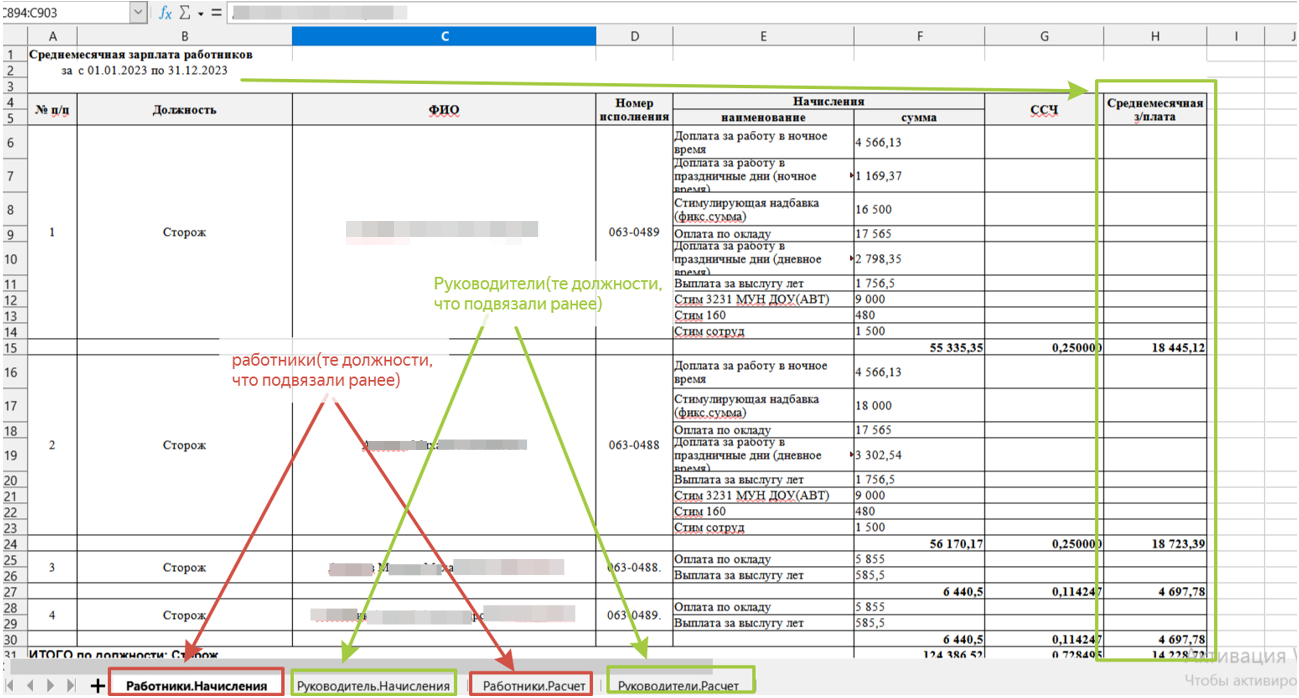Add a new sheet with plus icon
This screenshot has width=1299, height=698.
click(97, 685)
